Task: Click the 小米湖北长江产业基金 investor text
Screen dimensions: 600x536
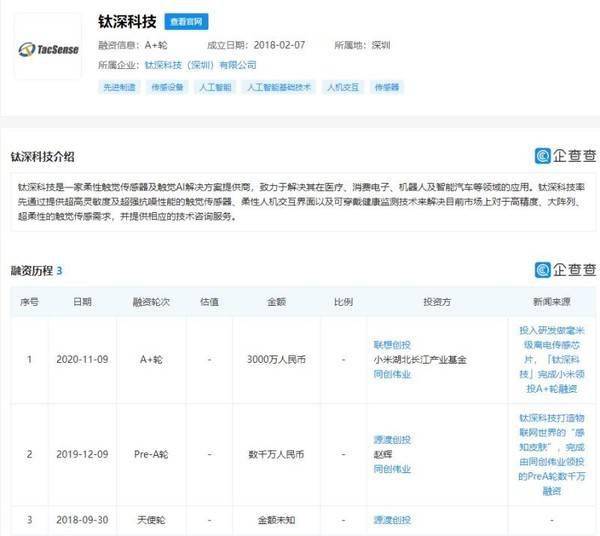Action: click(x=420, y=359)
